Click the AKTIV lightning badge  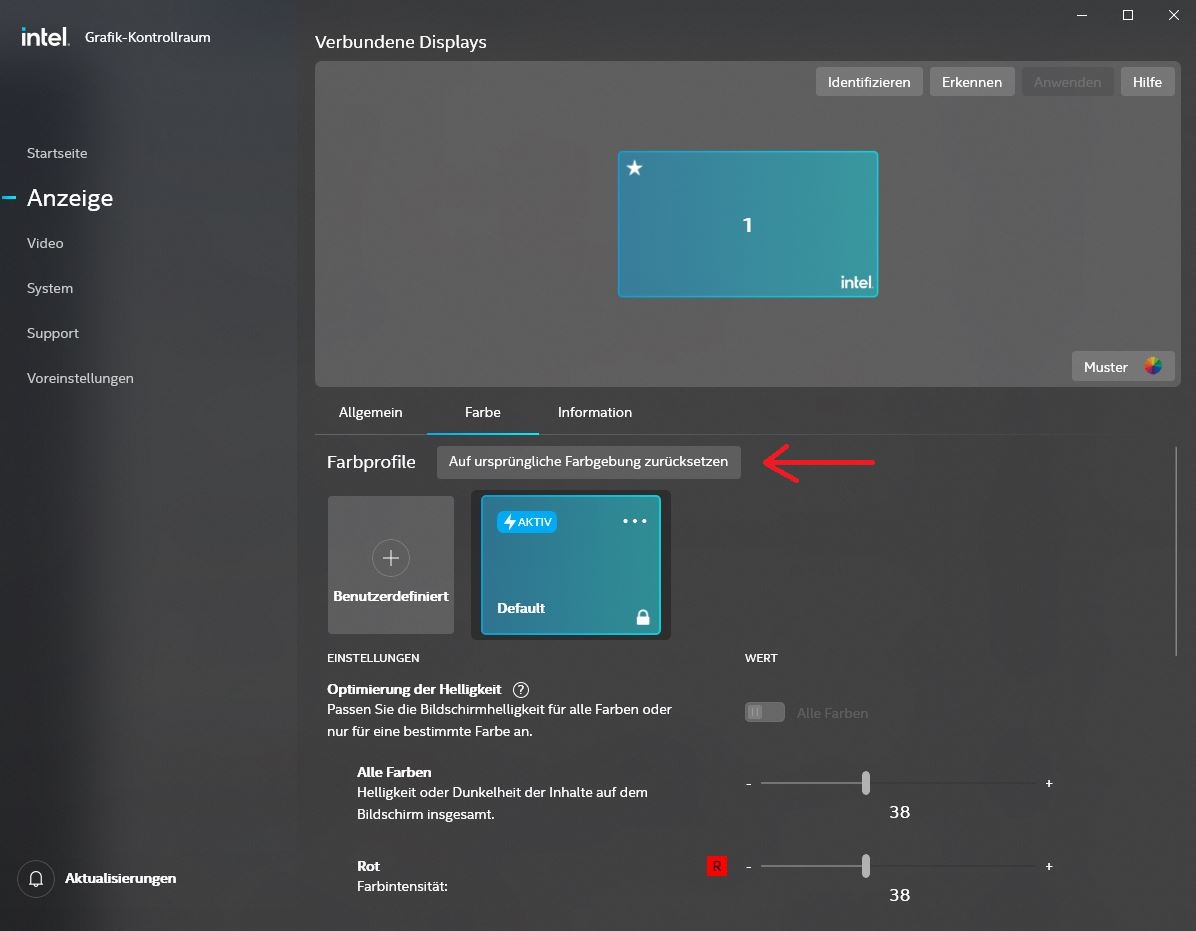(x=527, y=522)
